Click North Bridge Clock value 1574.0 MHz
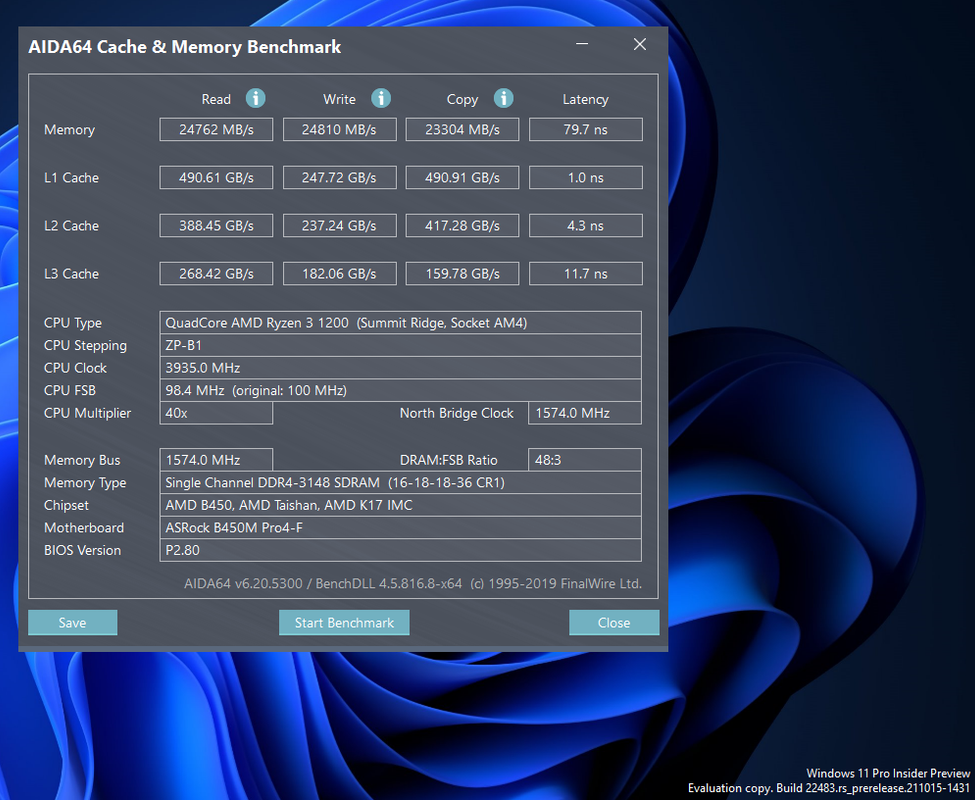Screen dimensions: 975x800 (585, 413)
